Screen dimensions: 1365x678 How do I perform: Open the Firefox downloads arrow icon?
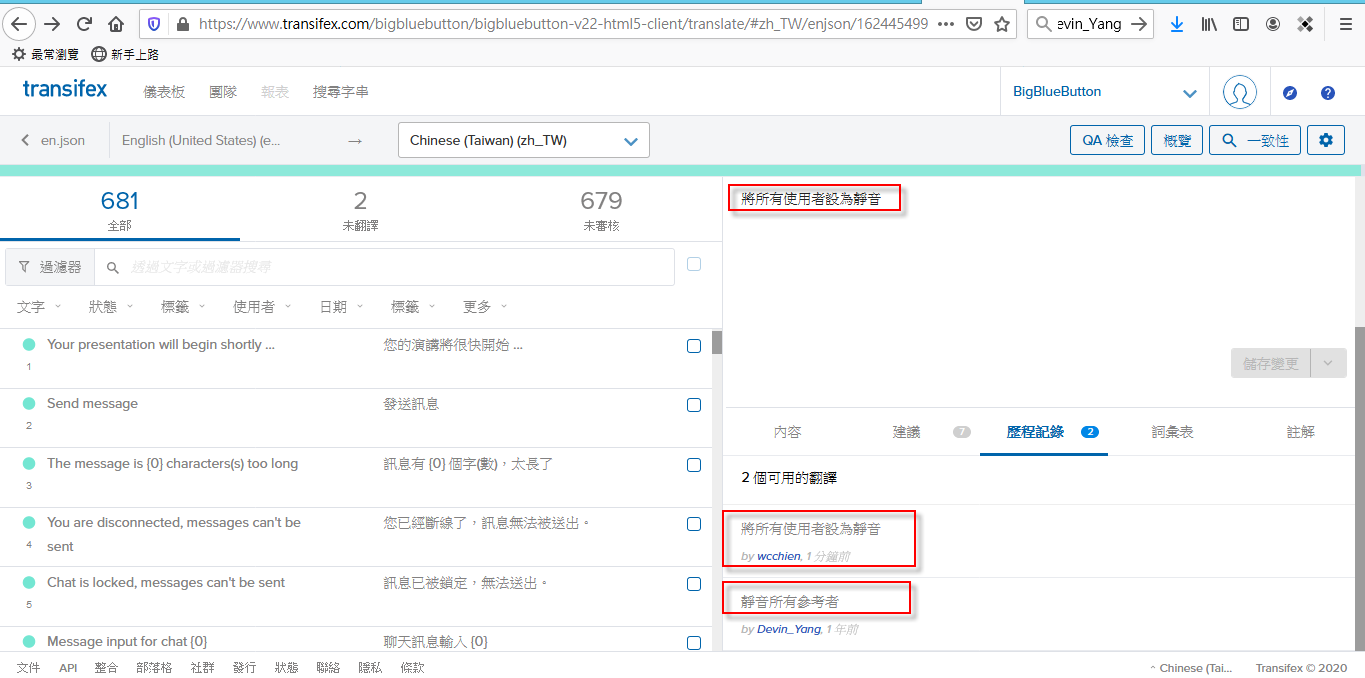pos(1177,24)
